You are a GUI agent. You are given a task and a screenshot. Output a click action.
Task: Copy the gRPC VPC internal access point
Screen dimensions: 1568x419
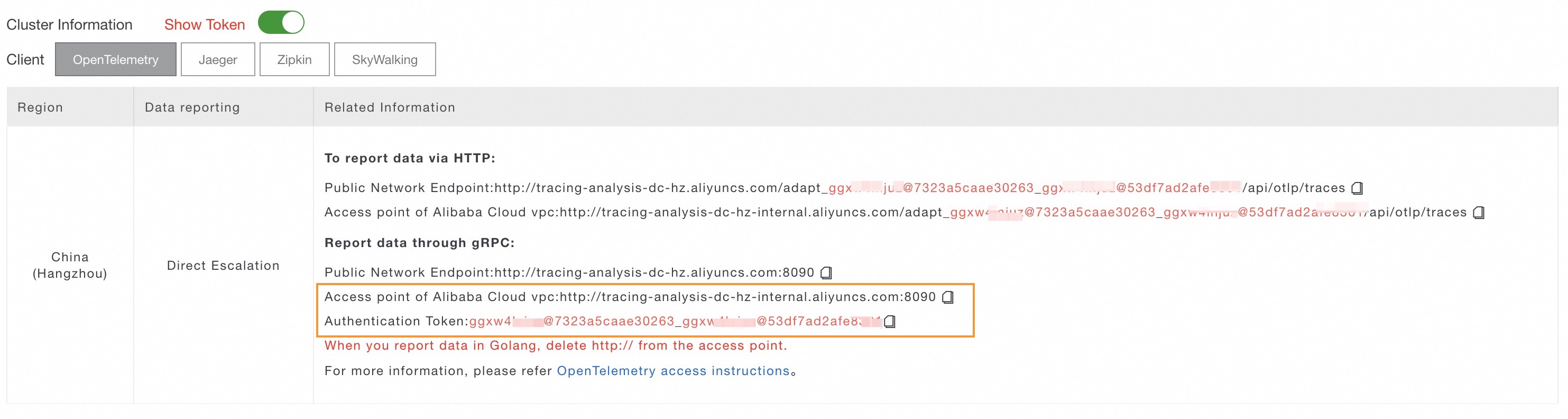coord(948,297)
